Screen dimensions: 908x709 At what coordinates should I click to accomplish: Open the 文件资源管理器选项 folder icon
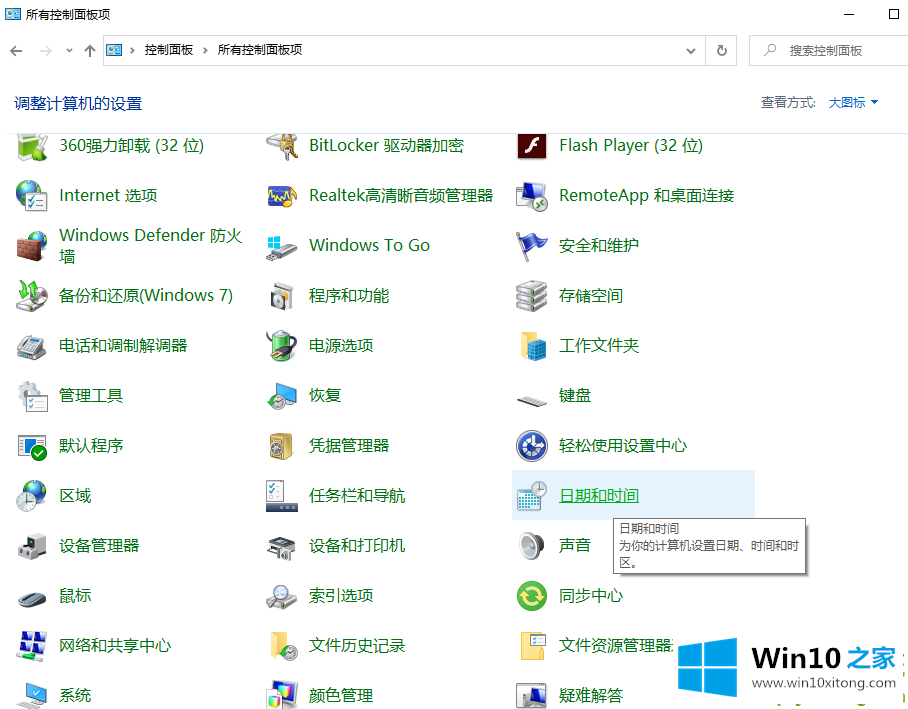[x=533, y=646]
